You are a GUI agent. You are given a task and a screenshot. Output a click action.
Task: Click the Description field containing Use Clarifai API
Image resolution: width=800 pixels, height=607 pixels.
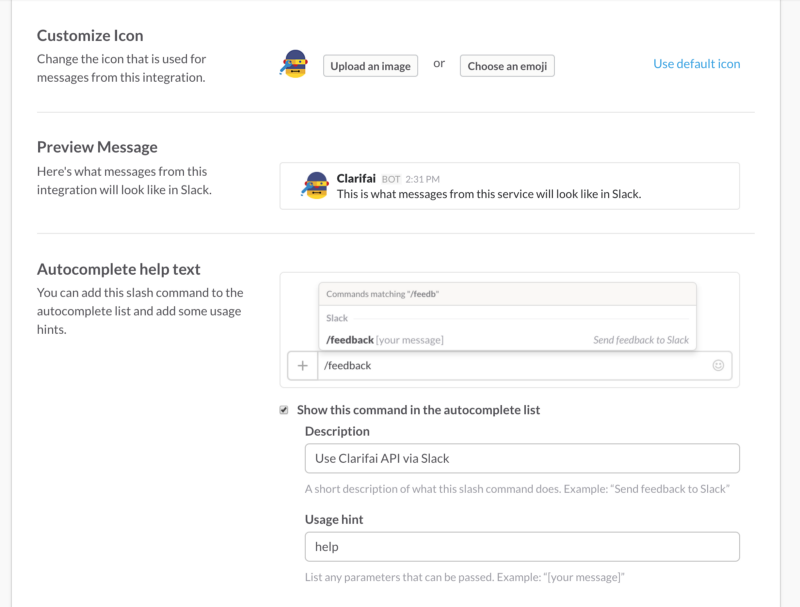[522, 458]
